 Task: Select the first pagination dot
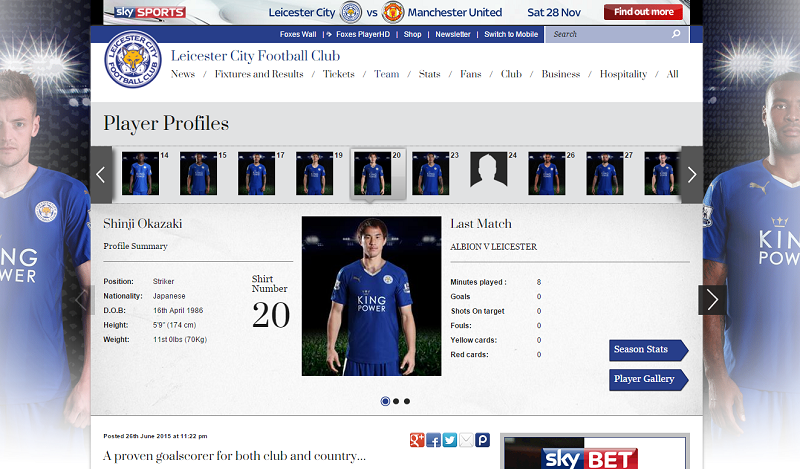pyautogui.click(x=385, y=401)
